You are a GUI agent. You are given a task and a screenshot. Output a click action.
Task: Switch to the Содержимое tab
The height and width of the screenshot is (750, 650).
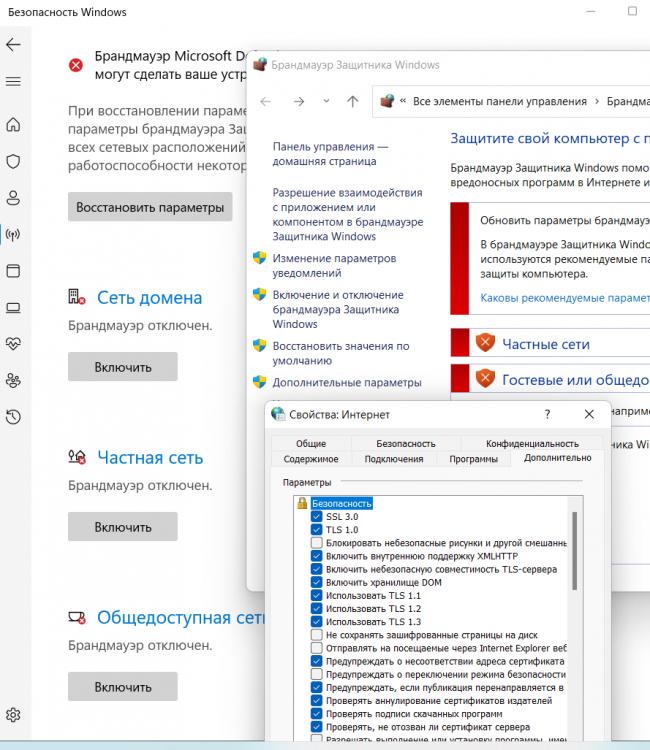pos(311,459)
